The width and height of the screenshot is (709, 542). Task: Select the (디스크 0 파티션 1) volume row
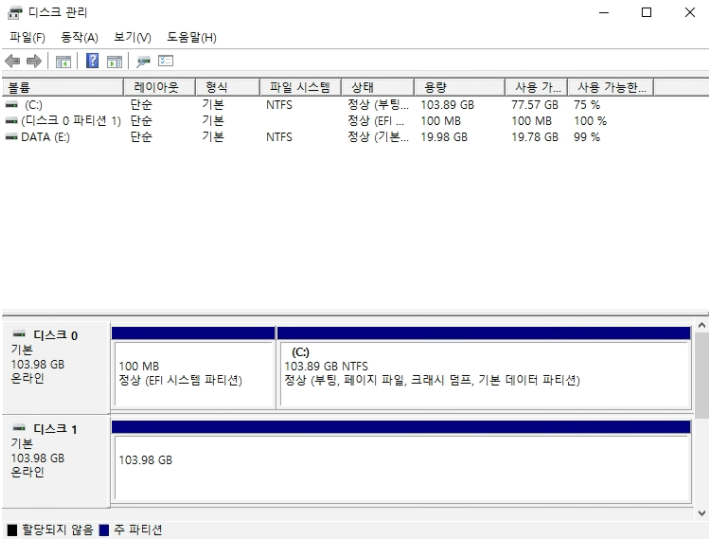[328, 121]
